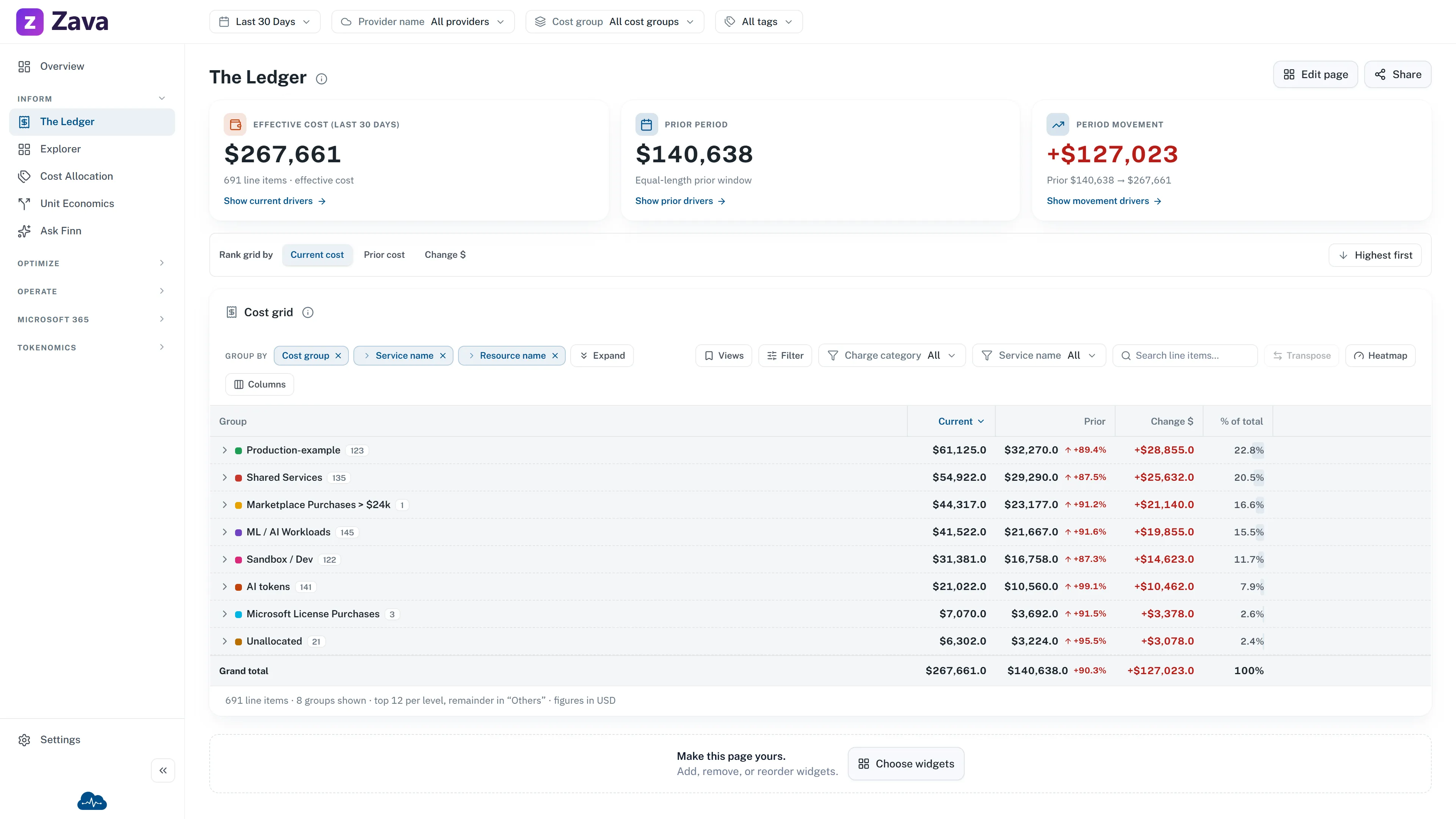Click the Search line items field
Image resolution: width=1456 pixels, height=819 pixels.
[1185, 356]
